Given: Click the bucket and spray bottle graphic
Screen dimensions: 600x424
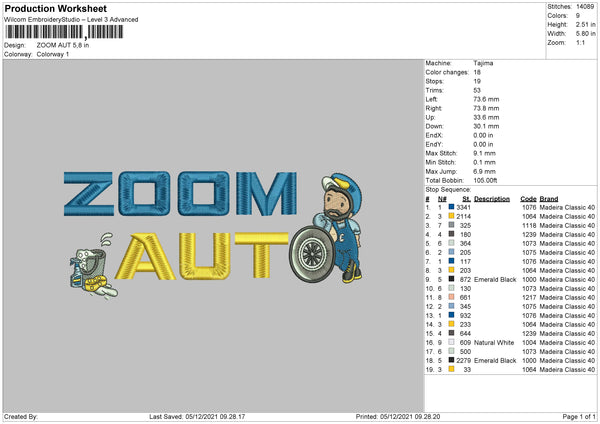Looking at the screenshot, I should (93, 265).
